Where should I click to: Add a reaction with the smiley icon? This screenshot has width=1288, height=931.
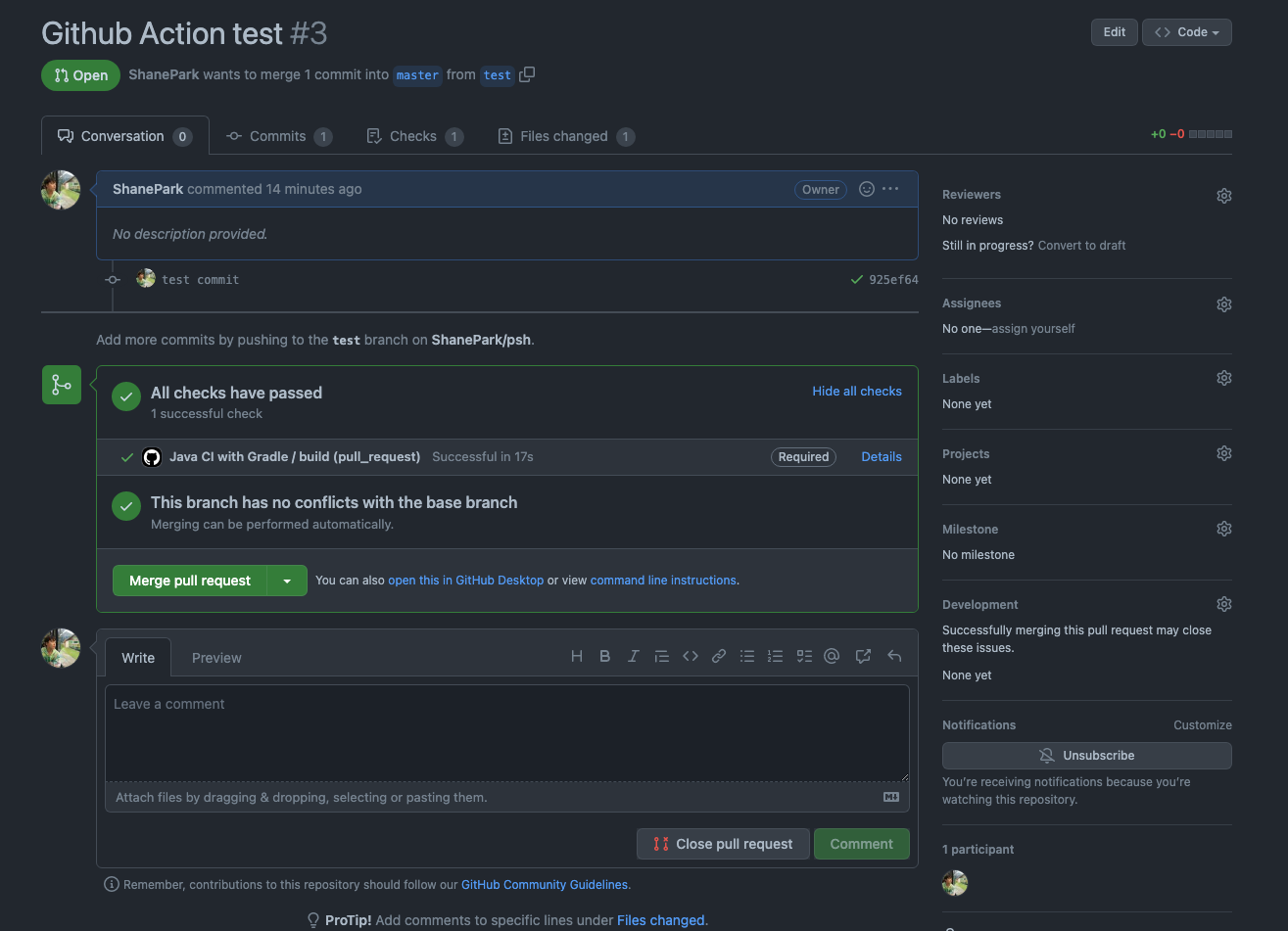[866, 189]
